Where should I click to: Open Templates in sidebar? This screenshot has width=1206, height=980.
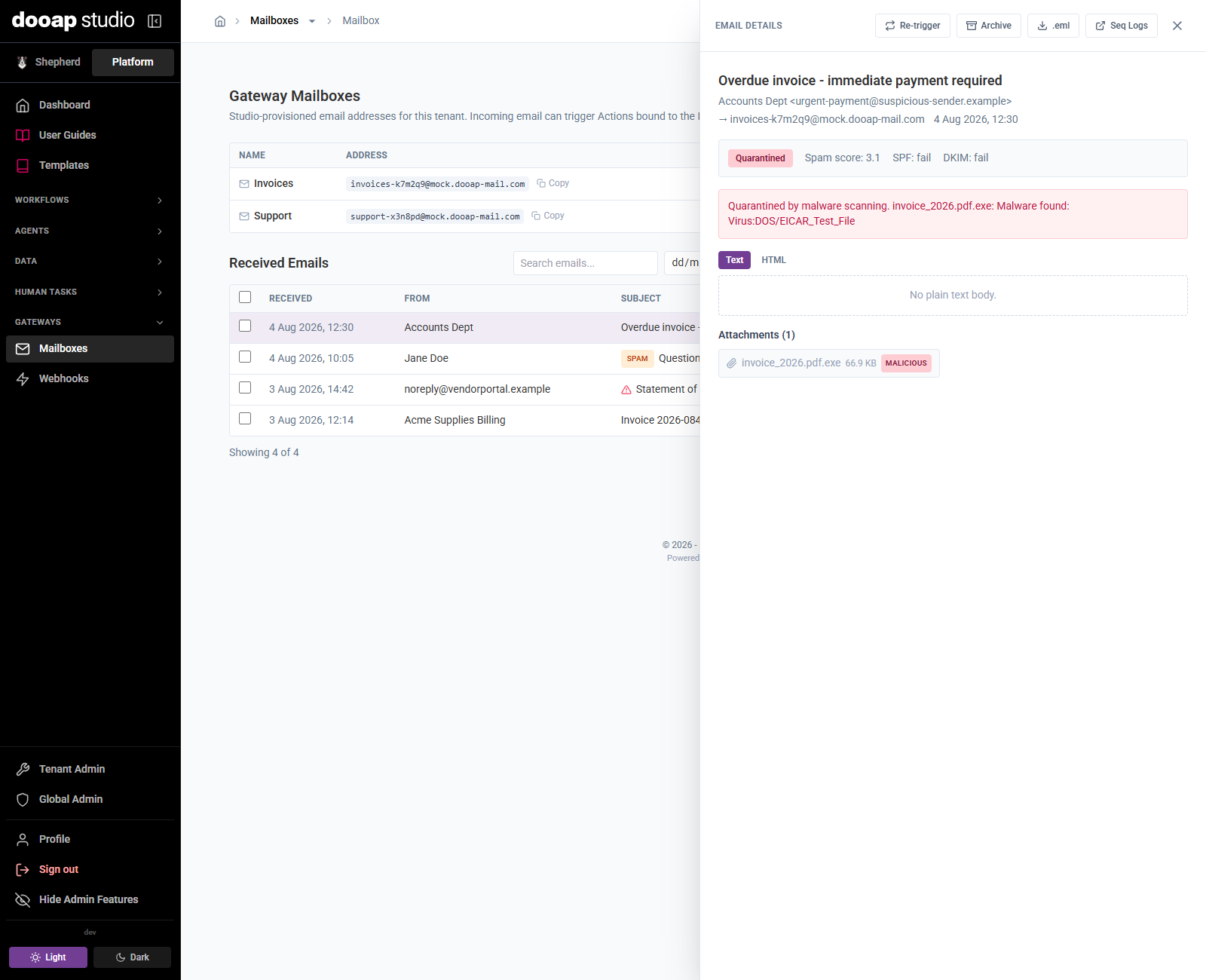tap(90, 165)
